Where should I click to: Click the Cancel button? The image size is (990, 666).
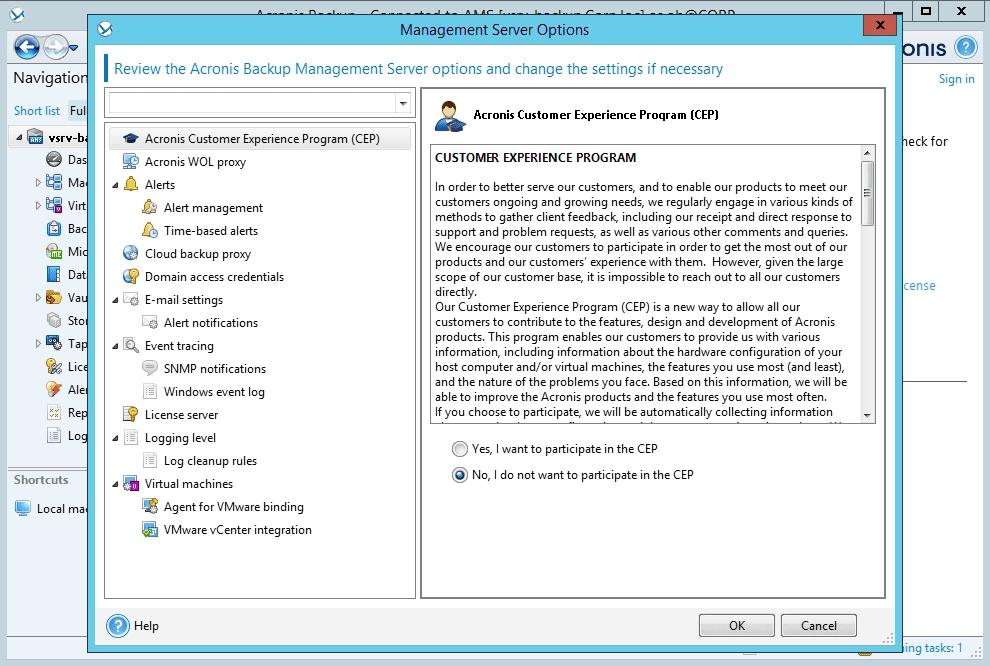tap(819, 626)
